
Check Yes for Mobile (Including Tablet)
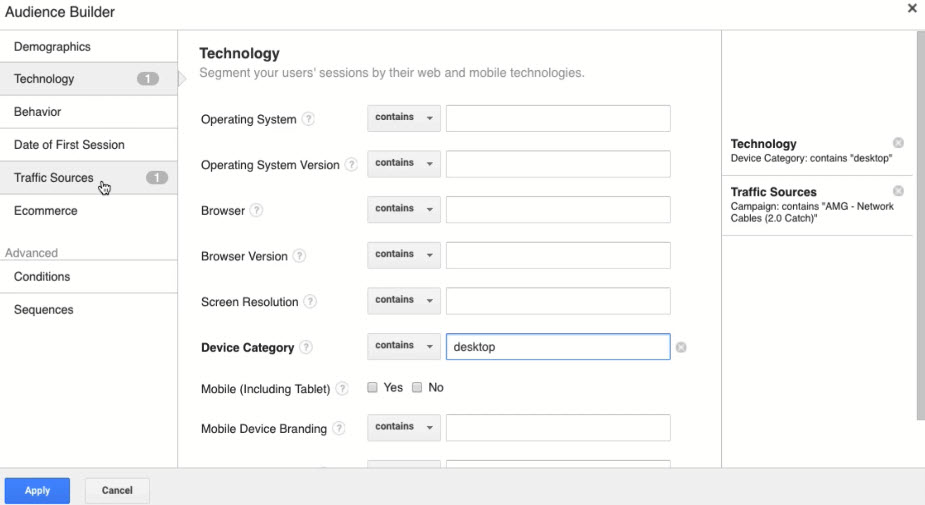372,388
